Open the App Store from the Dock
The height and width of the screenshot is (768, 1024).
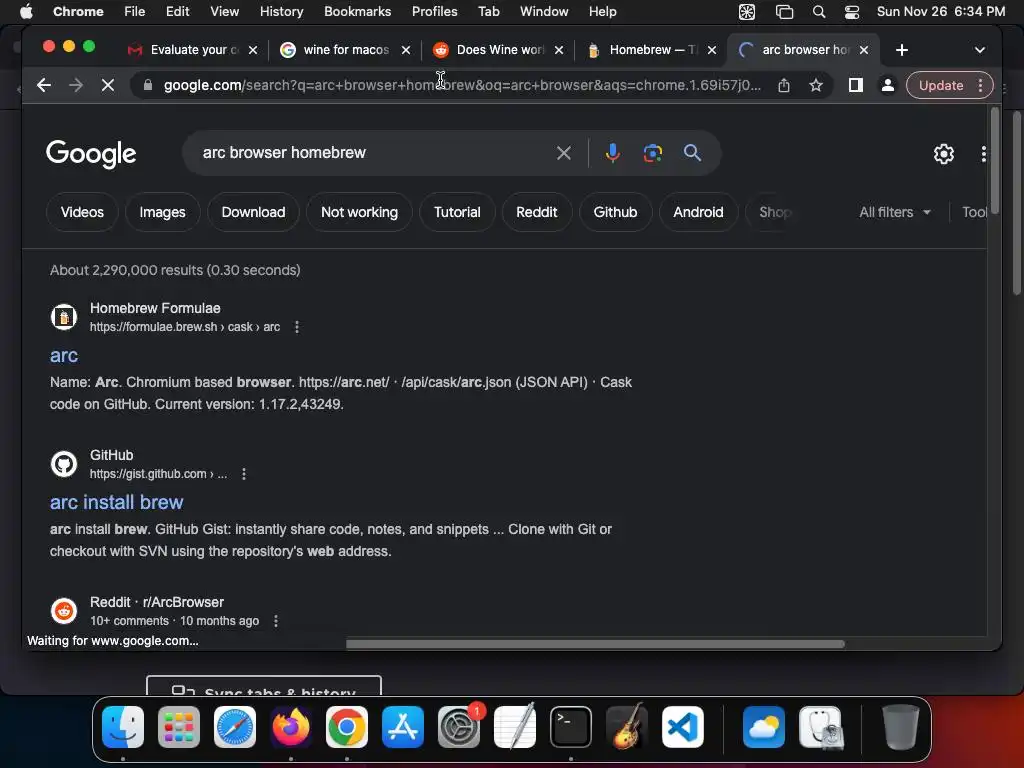403,727
